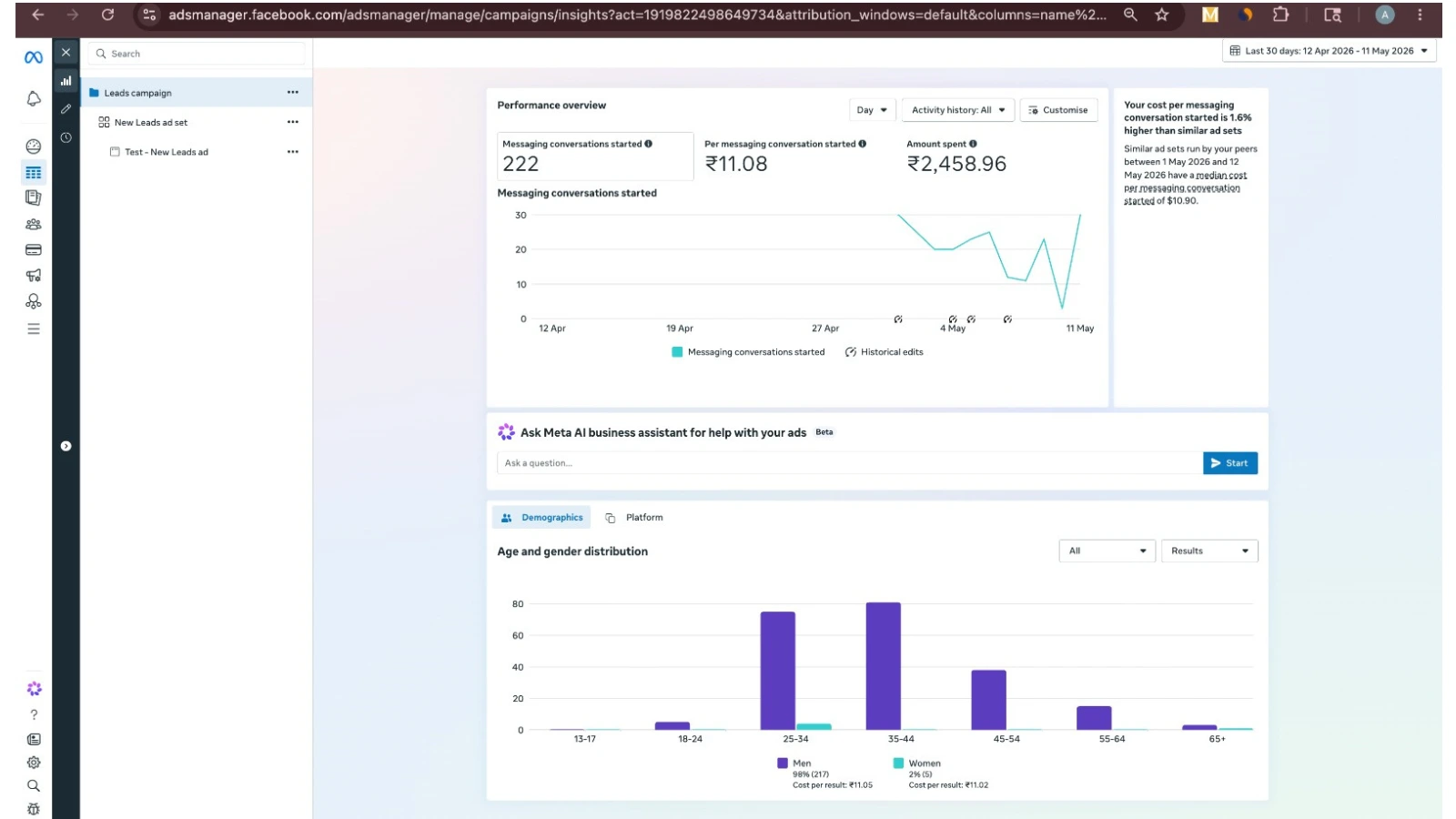Click the 25-34 men bar
The image size is (1456, 819).
(x=778, y=671)
